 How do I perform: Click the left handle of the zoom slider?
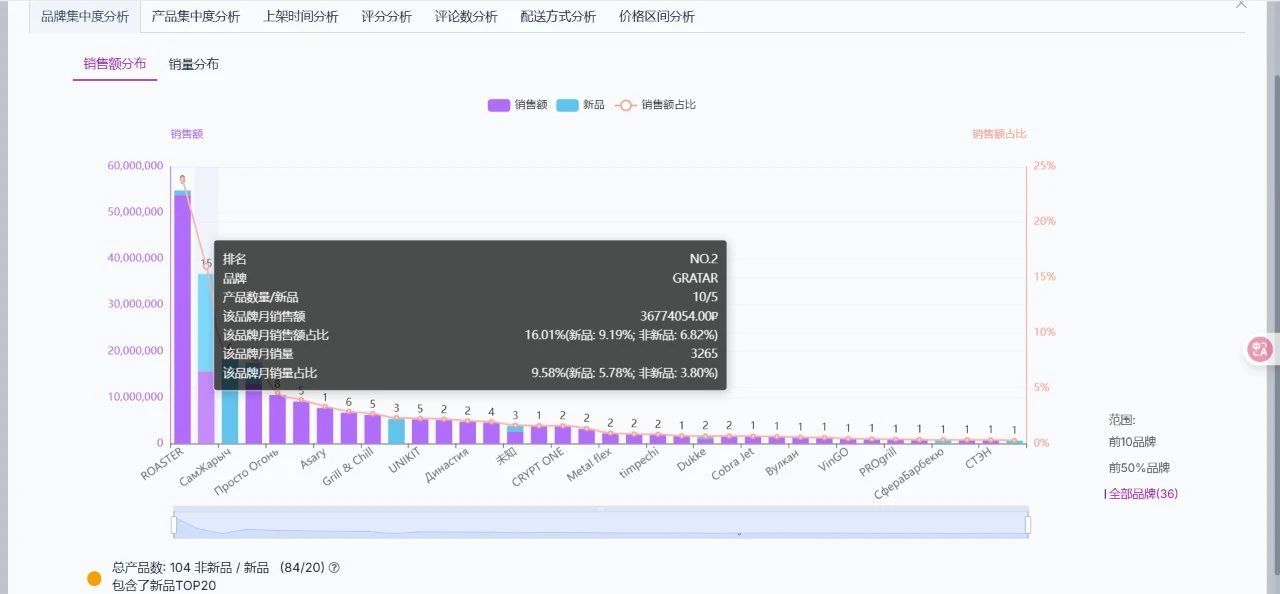[174, 524]
